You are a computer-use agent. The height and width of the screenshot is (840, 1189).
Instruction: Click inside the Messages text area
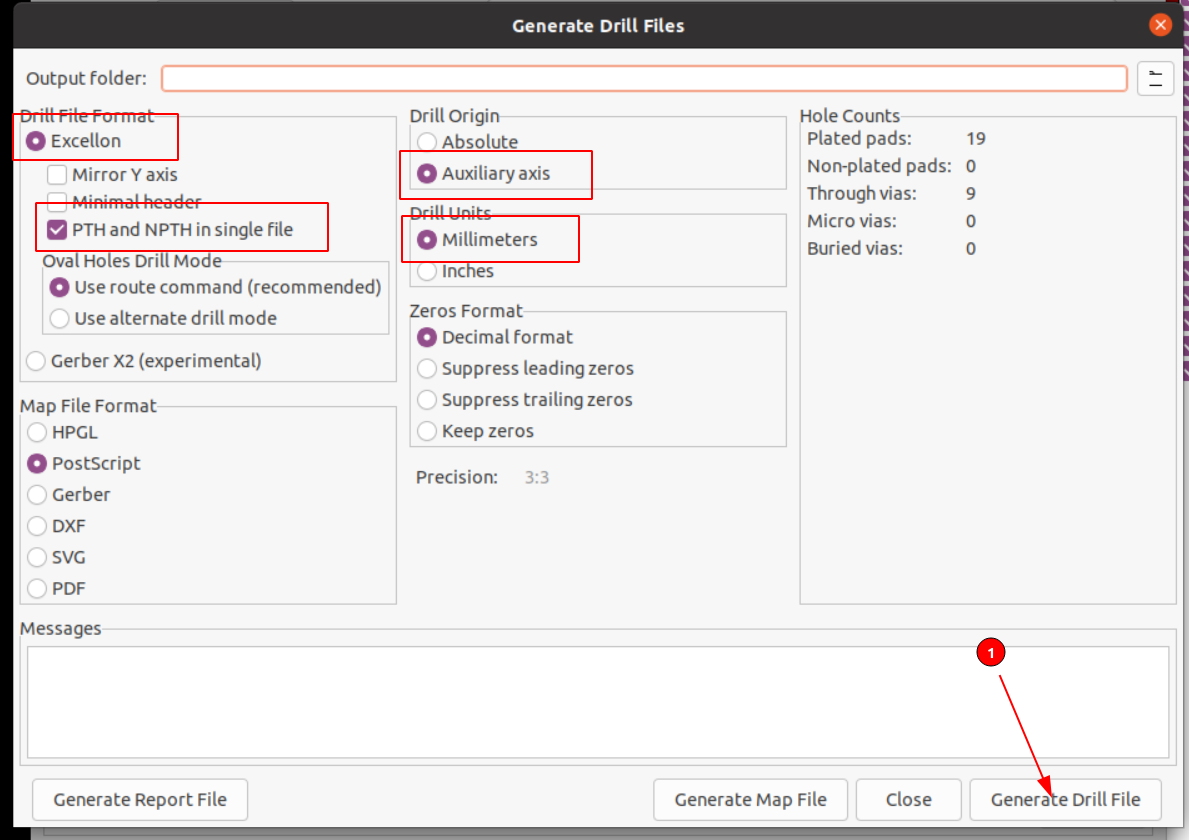598,702
